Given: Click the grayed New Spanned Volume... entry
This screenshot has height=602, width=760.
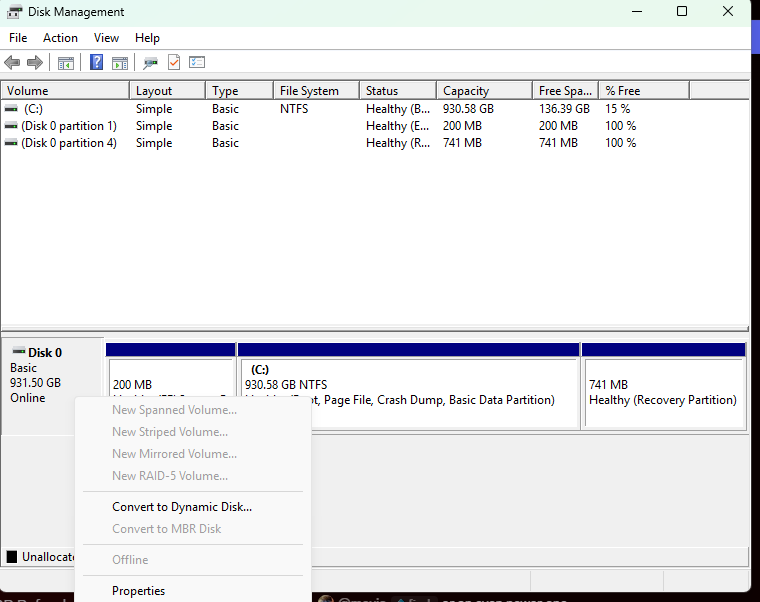Looking at the screenshot, I should (193, 410).
